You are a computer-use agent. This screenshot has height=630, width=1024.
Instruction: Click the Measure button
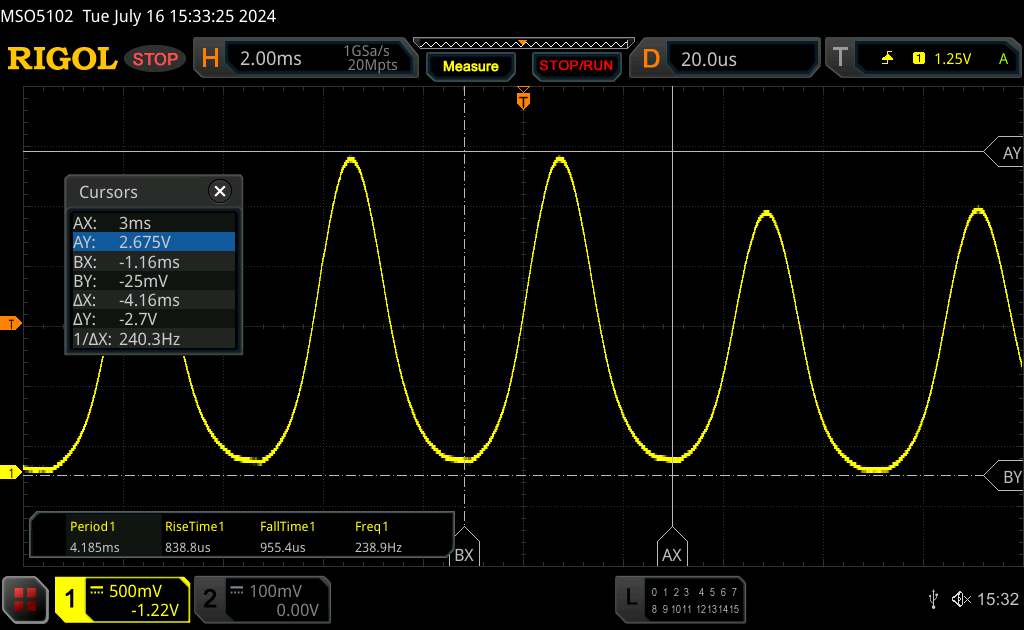[470, 66]
